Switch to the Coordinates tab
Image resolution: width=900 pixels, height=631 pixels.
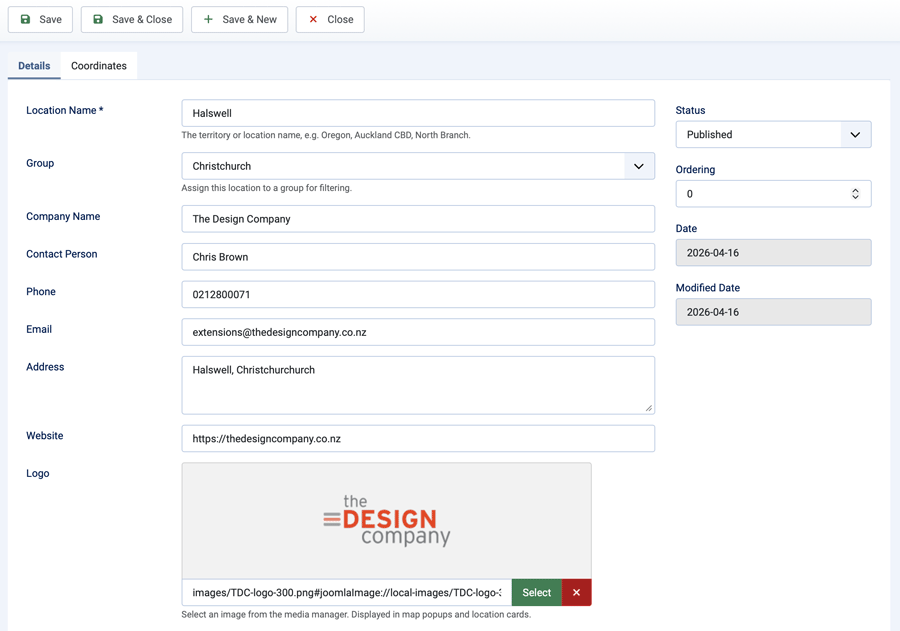pyautogui.click(x=99, y=66)
